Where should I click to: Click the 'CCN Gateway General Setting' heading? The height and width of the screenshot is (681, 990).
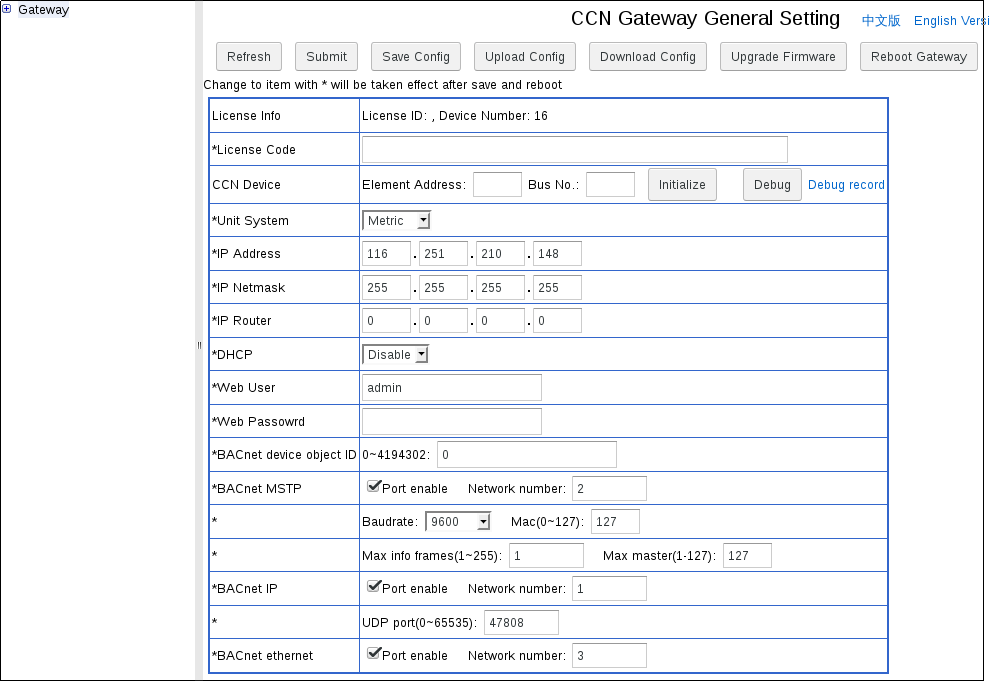click(x=705, y=18)
